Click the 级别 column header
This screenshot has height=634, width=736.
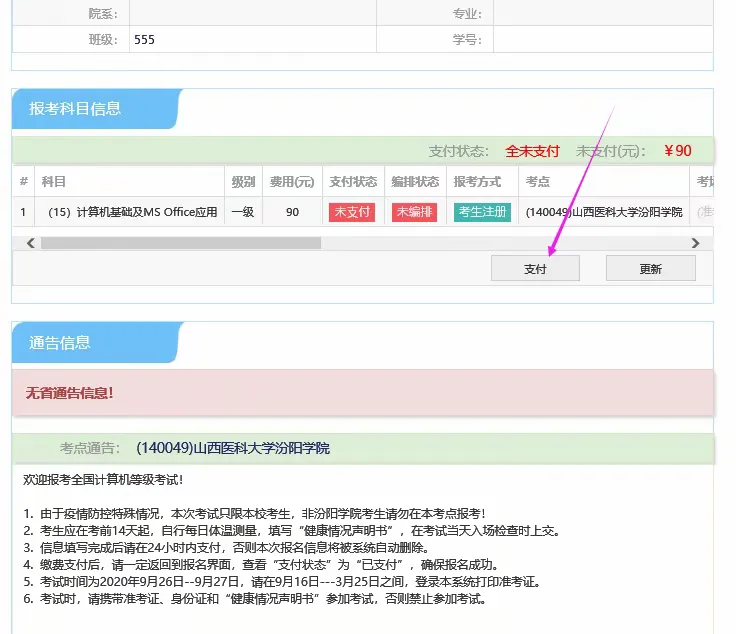(x=243, y=182)
